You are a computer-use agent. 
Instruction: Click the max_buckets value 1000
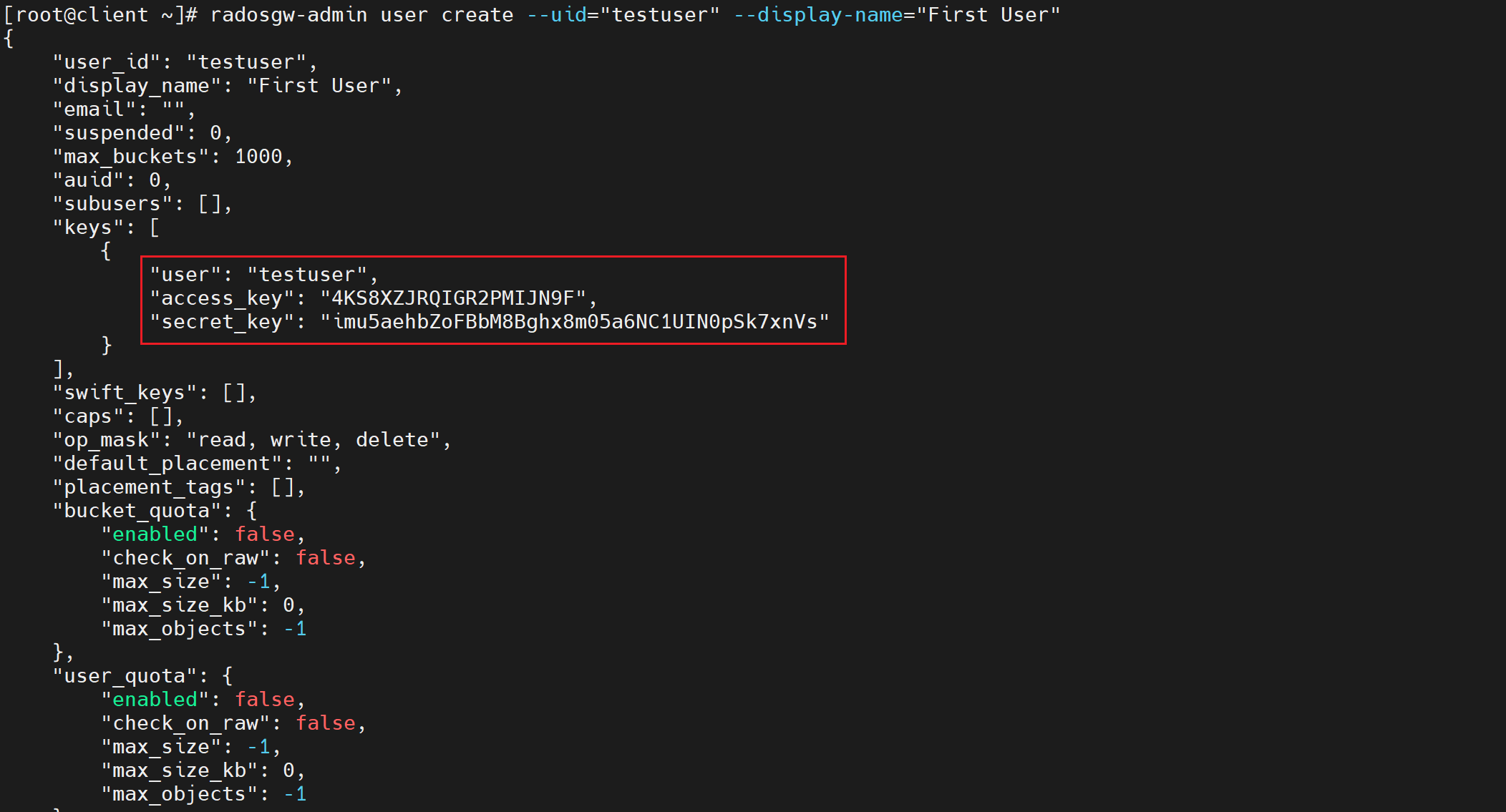(x=258, y=157)
